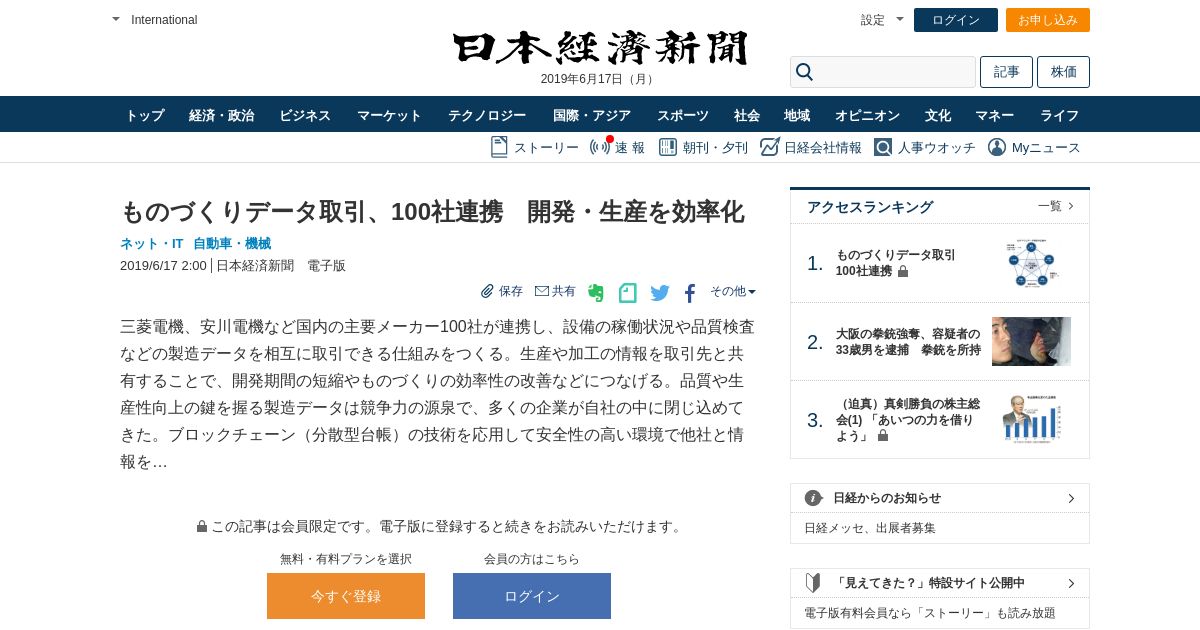Open ranking 2 arrest photo thumbnail

1031,341
